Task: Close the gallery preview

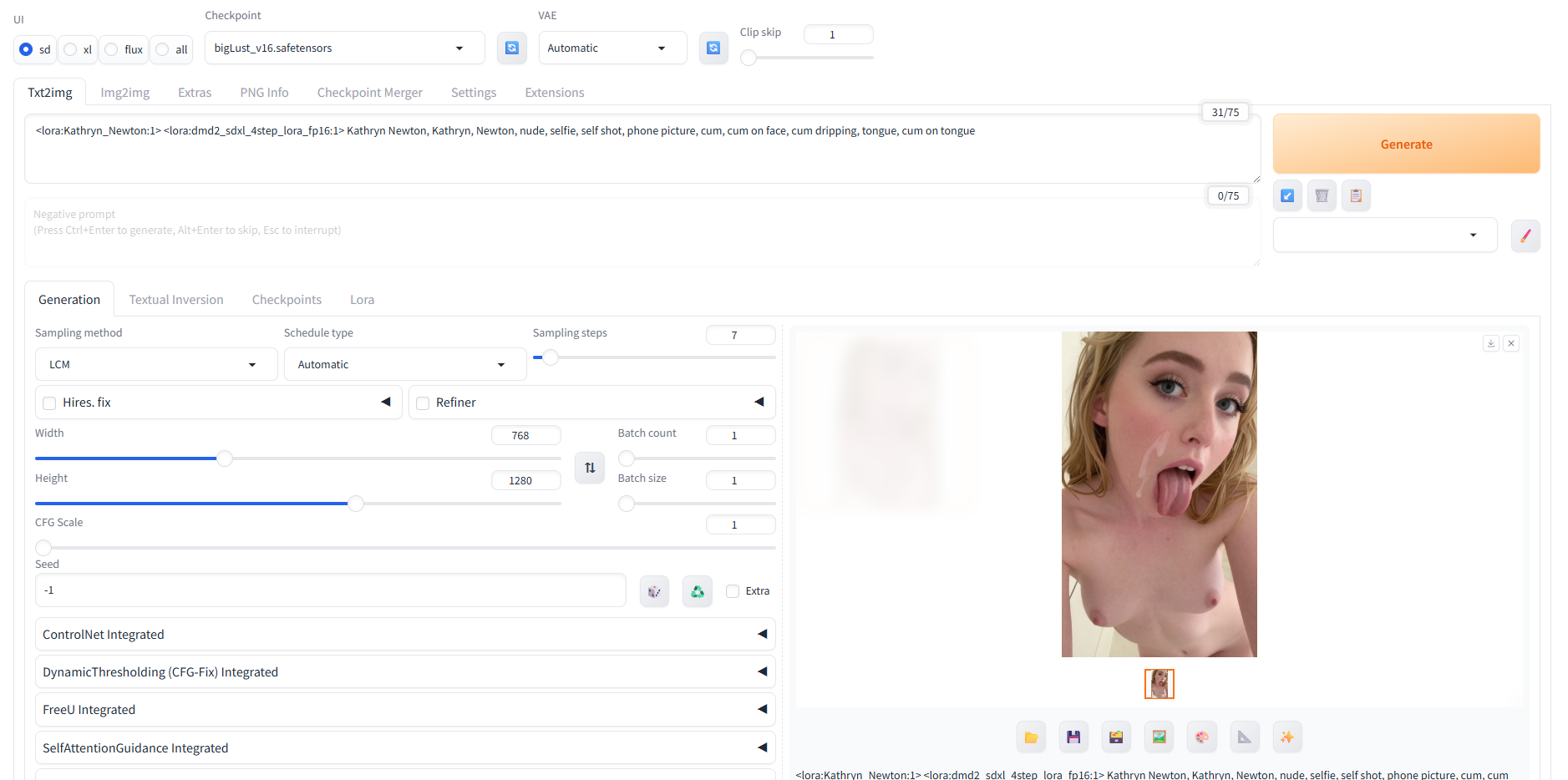Action: pos(1511,343)
